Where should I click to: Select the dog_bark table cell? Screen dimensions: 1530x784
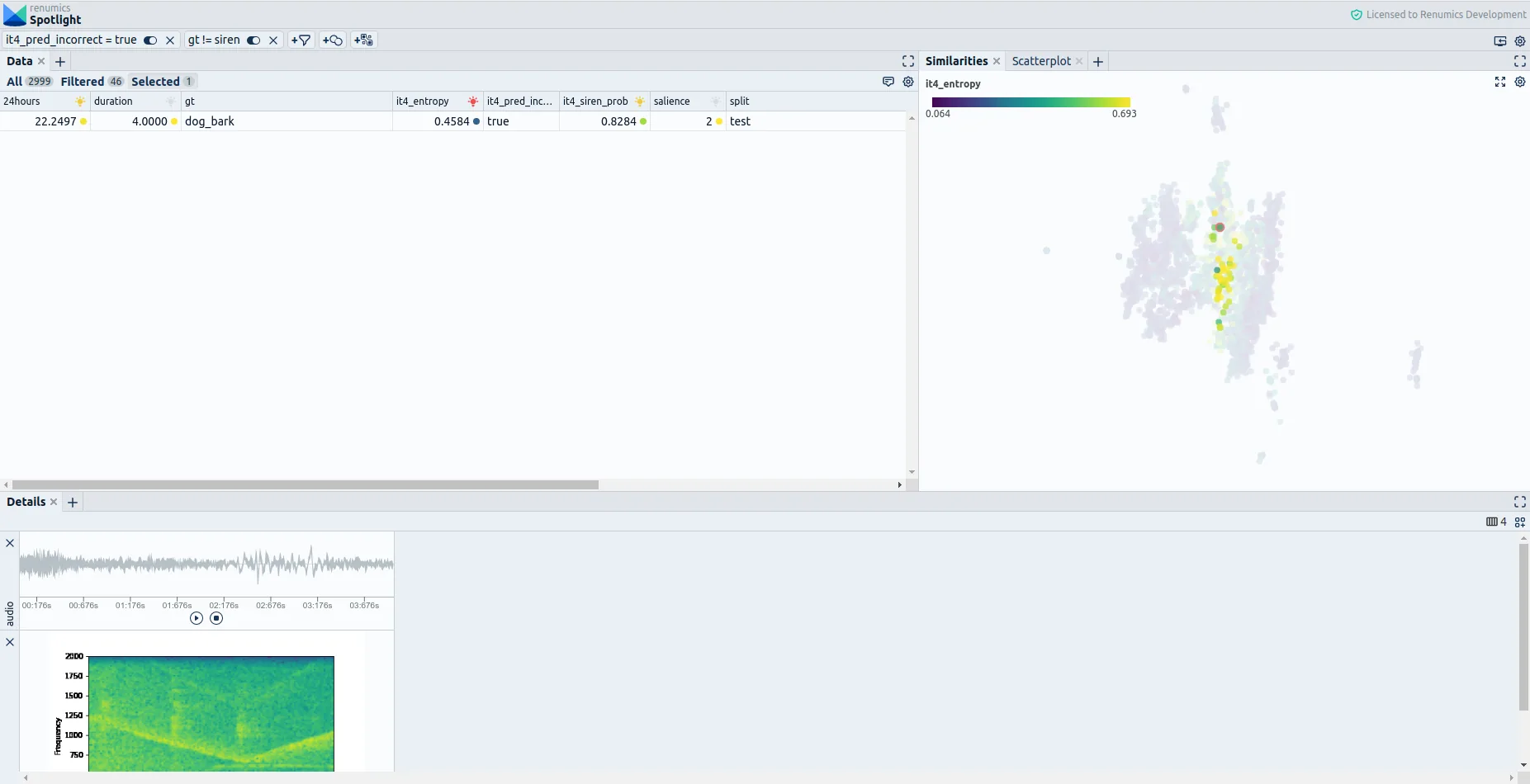(287, 121)
